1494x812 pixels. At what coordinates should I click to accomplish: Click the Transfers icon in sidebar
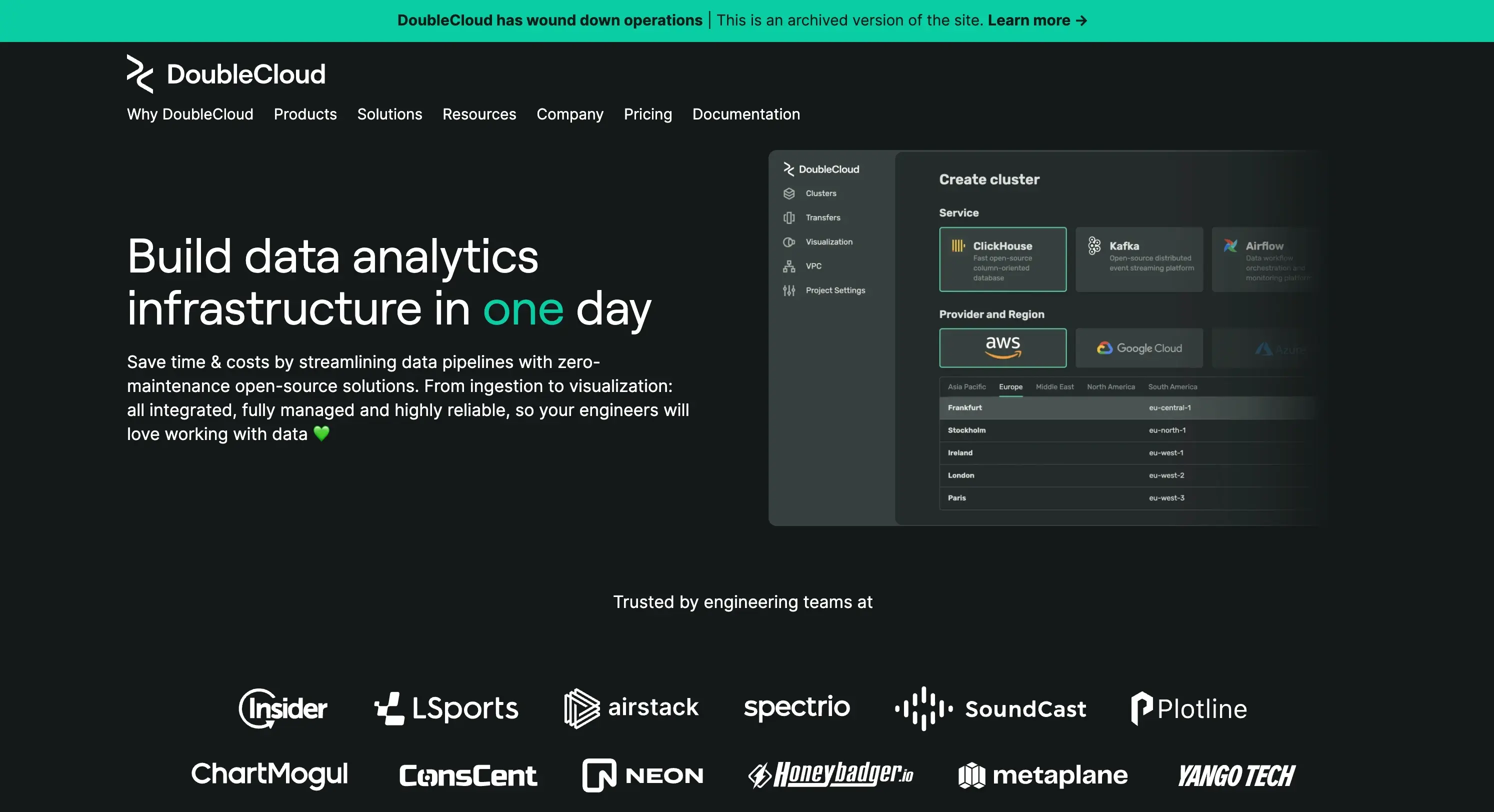click(789, 217)
